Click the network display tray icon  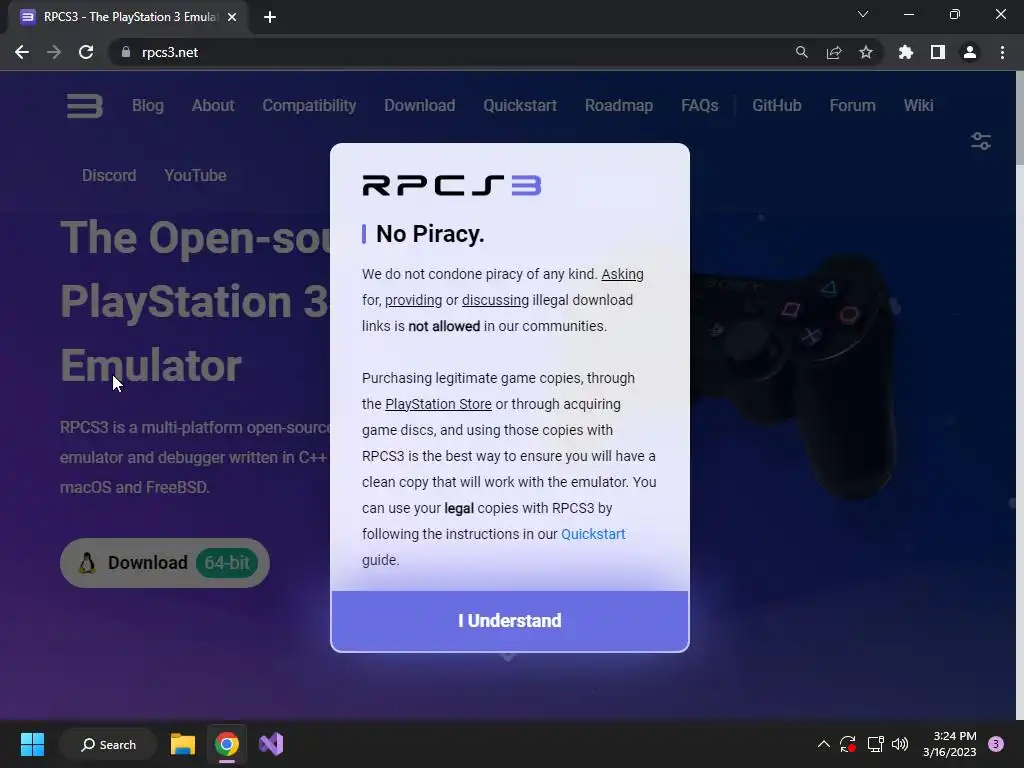[875, 744]
